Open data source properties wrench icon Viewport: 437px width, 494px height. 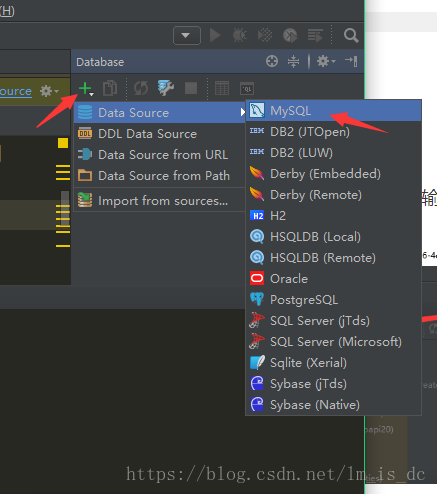point(166,88)
